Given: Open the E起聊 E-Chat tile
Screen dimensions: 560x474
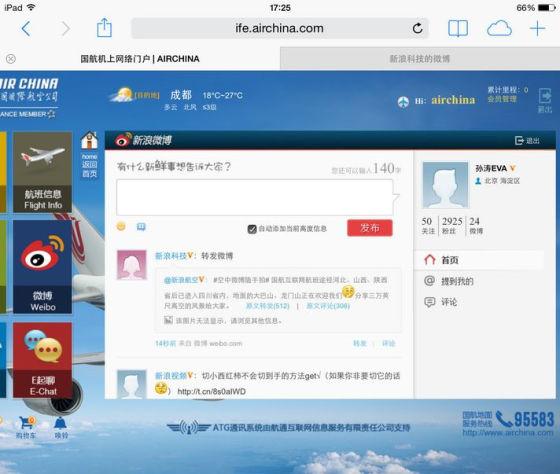Looking at the screenshot, I should [43, 360].
